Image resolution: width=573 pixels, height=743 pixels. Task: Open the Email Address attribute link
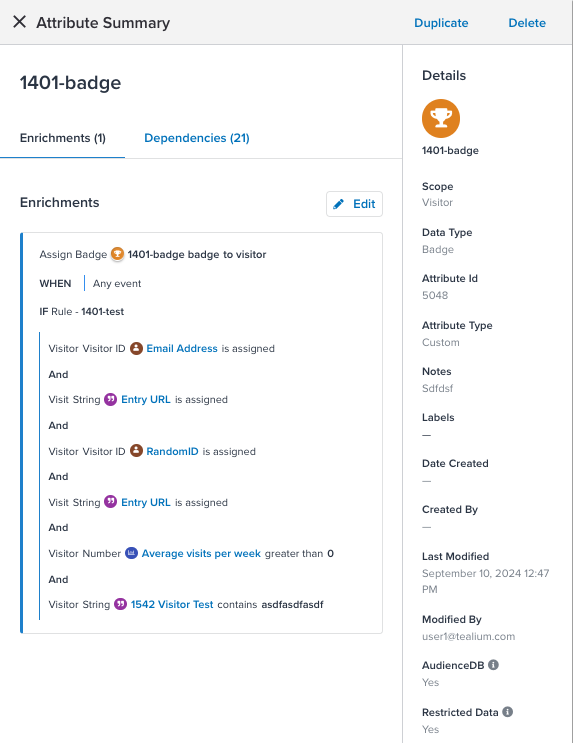(182, 348)
